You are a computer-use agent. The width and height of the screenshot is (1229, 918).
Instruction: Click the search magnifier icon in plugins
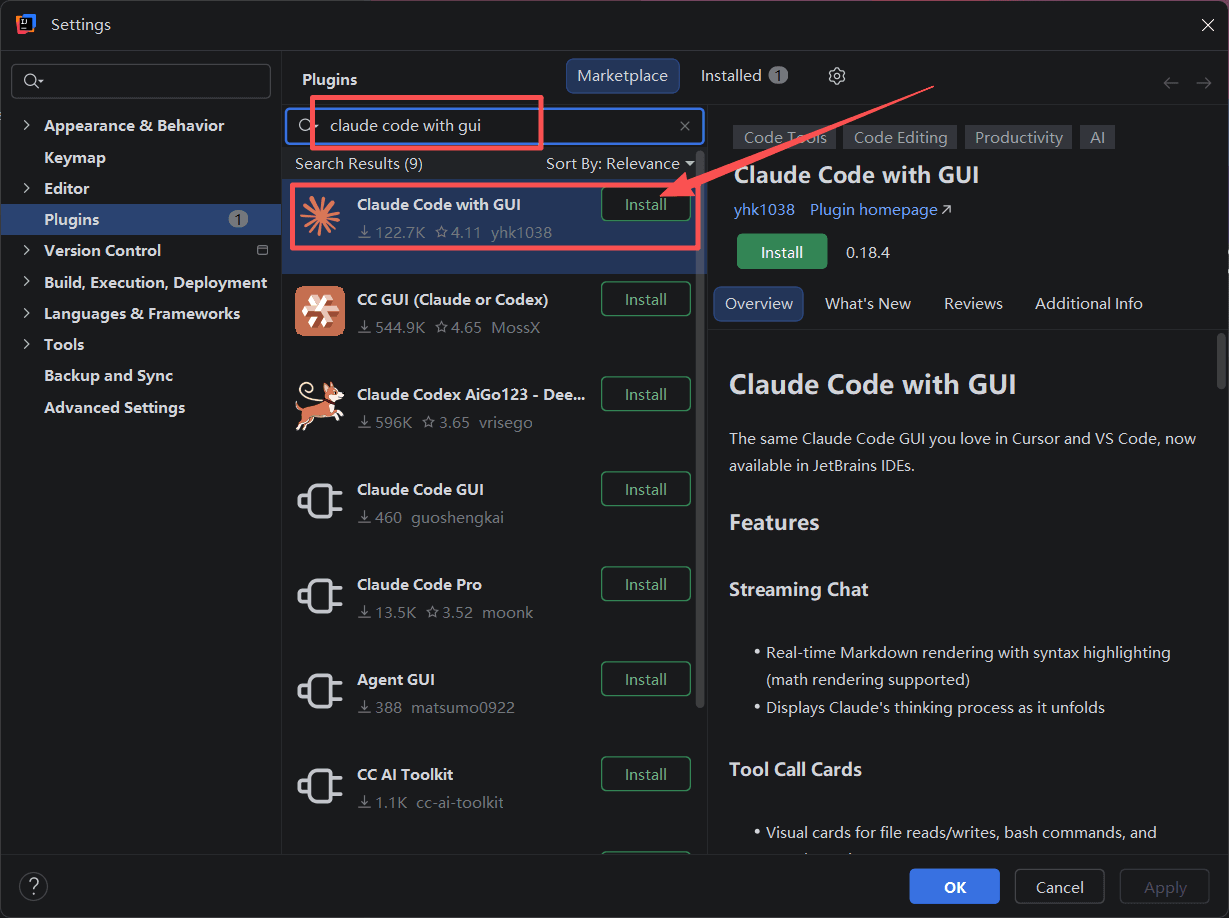307,126
